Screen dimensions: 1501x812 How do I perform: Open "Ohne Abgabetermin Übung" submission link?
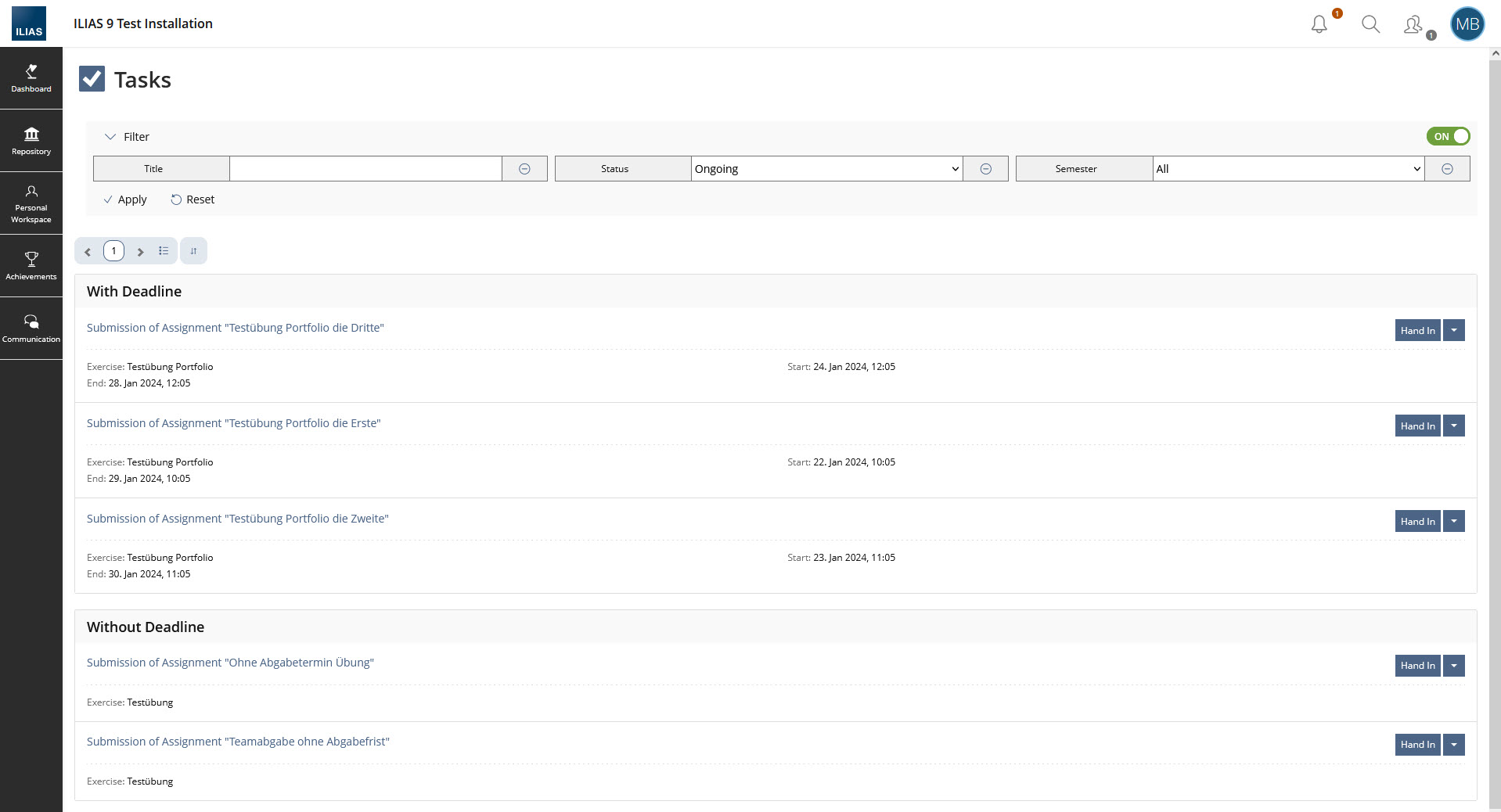[230, 663]
